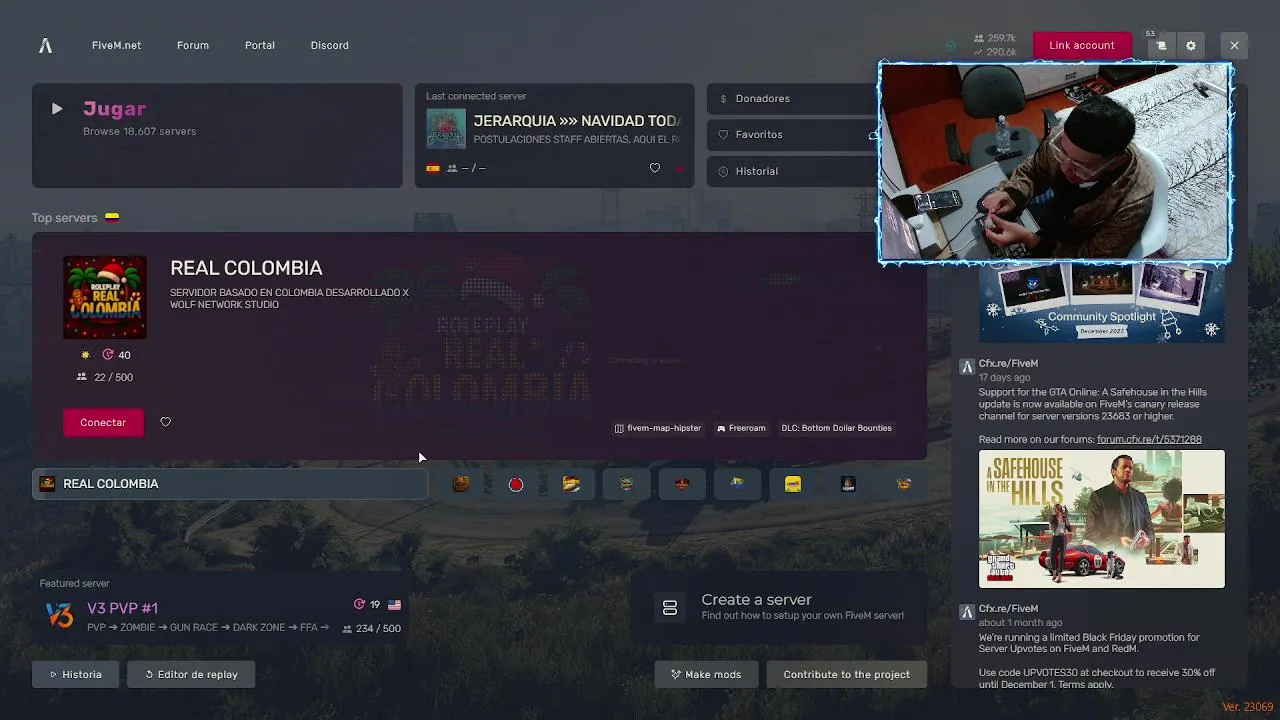This screenshot has width=1280, height=720.
Task: Open the JERARQUIA last connected server card
Action: (x=555, y=135)
